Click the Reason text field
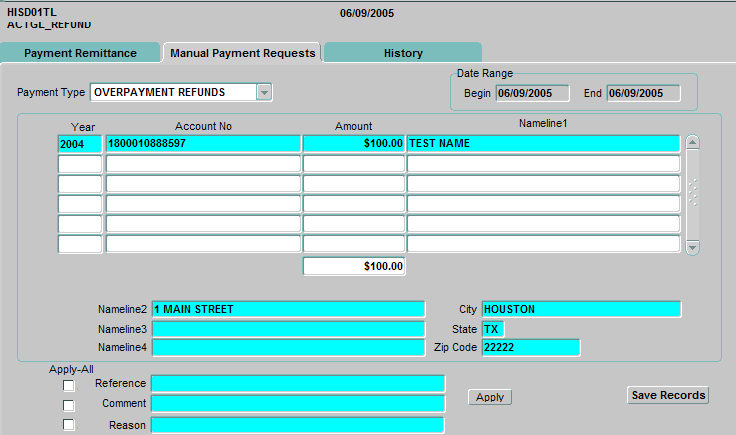This screenshot has width=736, height=435. pos(297,425)
